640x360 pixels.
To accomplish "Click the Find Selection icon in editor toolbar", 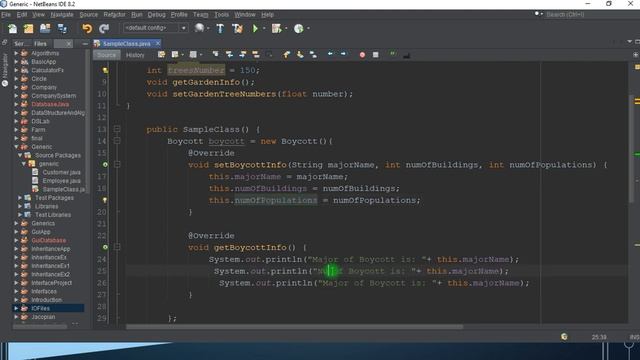I will [215, 55].
